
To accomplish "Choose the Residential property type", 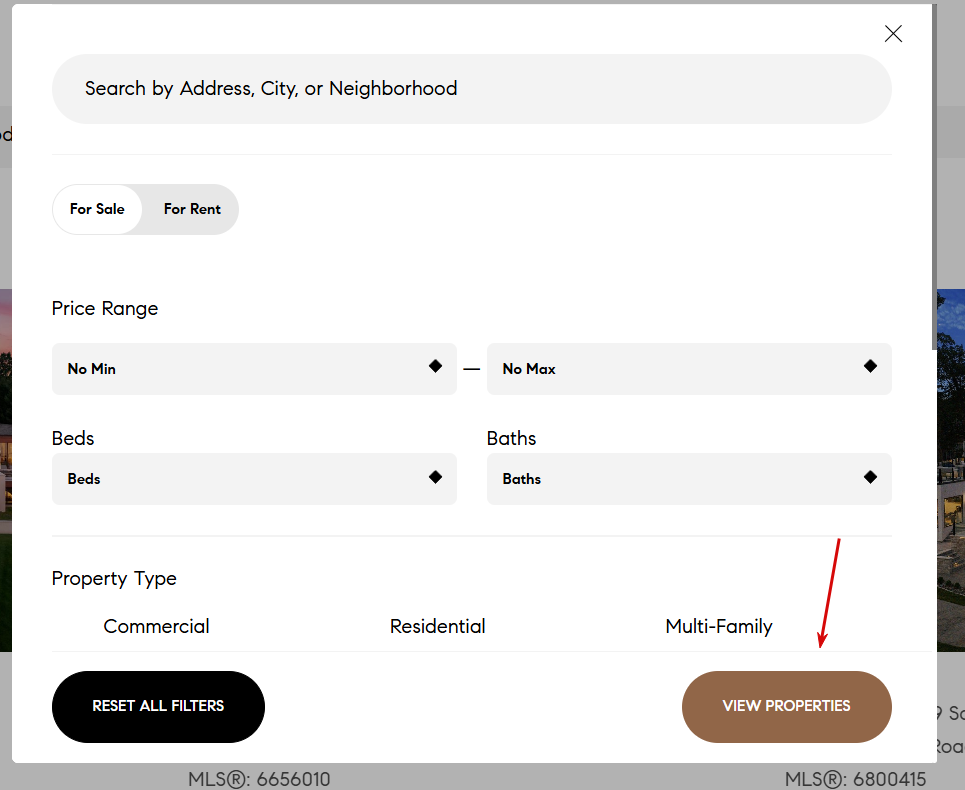I will click(x=438, y=626).
